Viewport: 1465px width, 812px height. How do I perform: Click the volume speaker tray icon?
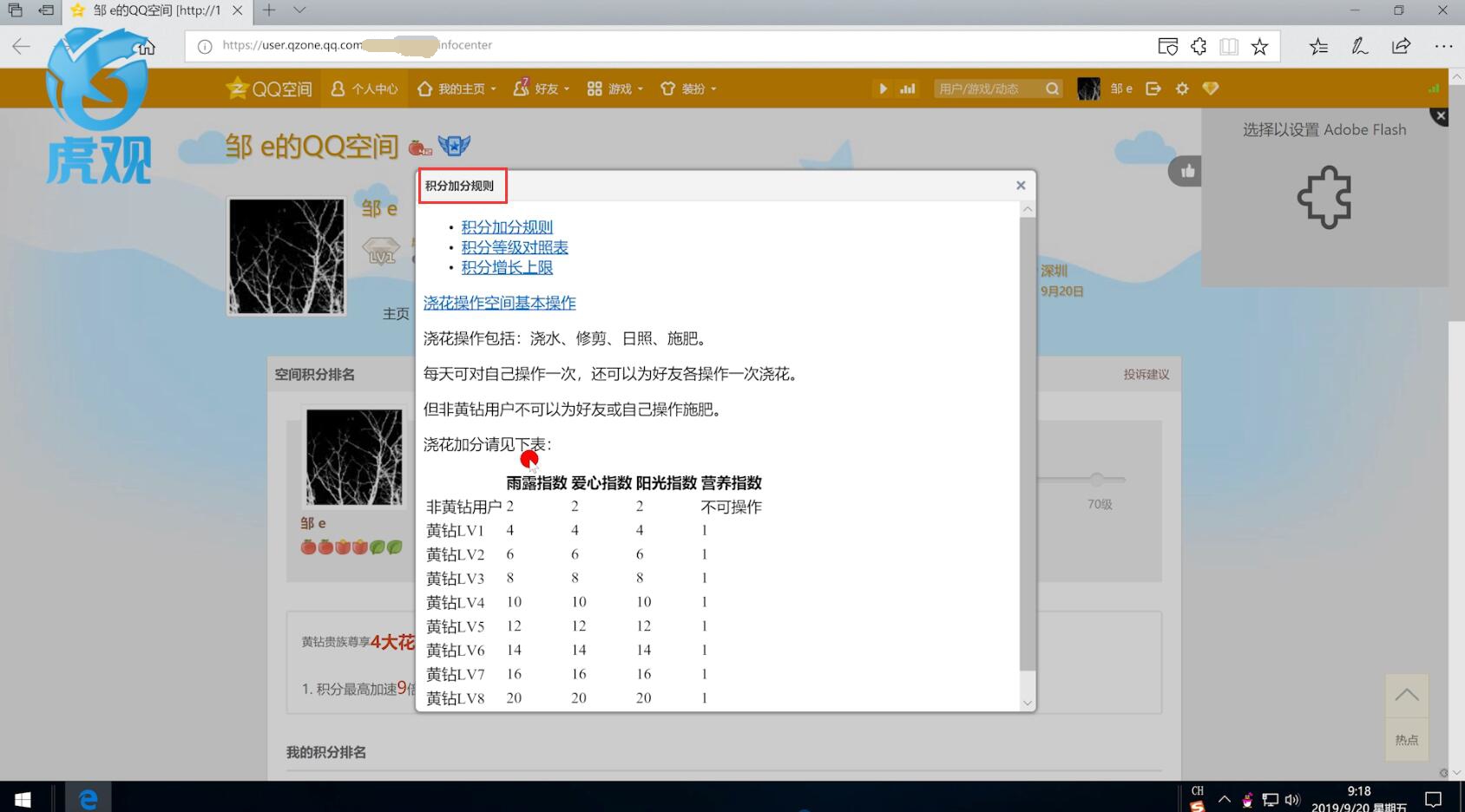[1292, 799]
